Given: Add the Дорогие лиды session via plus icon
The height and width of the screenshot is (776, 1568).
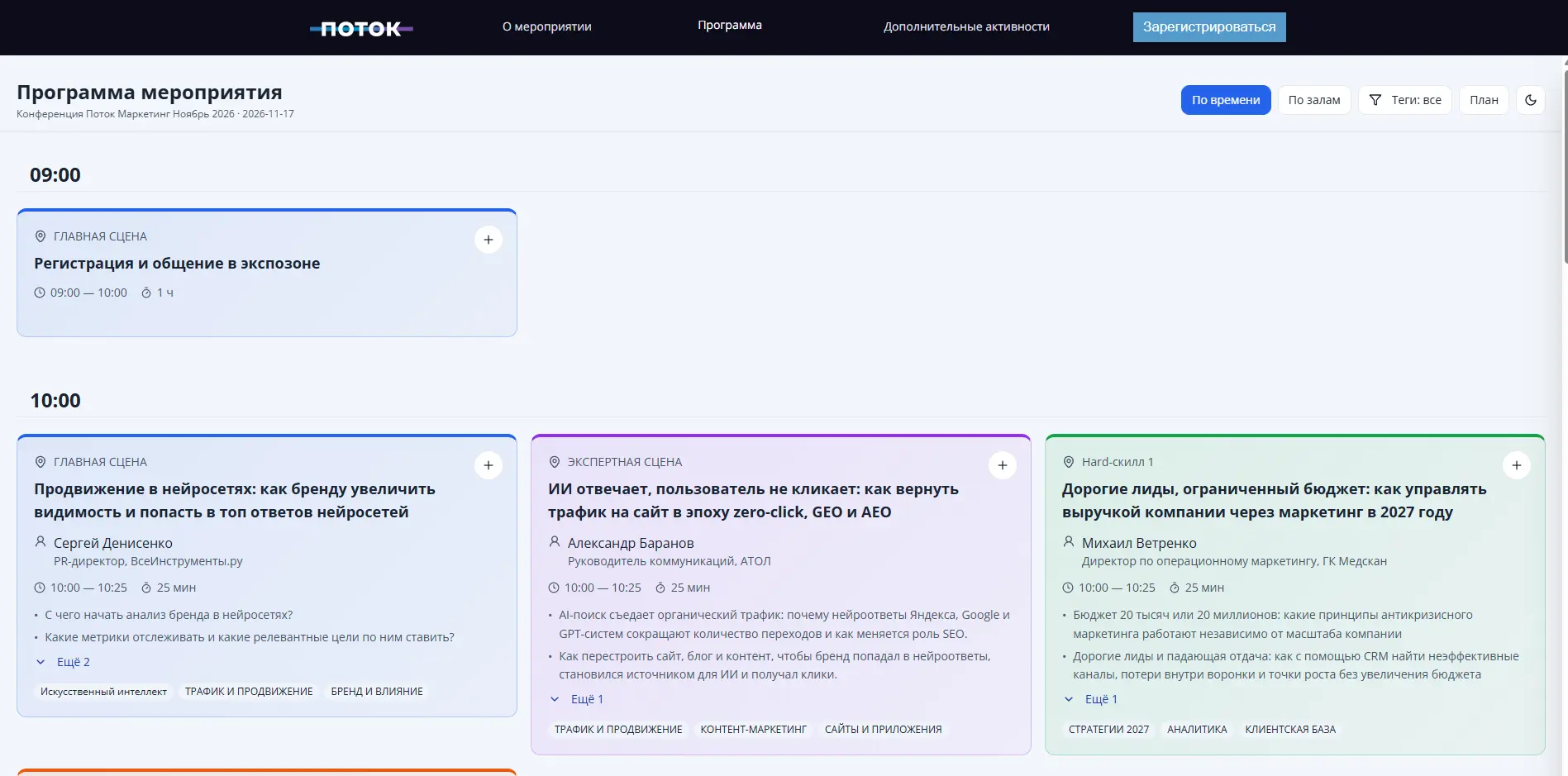Looking at the screenshot, I should tap(1517, 465).
